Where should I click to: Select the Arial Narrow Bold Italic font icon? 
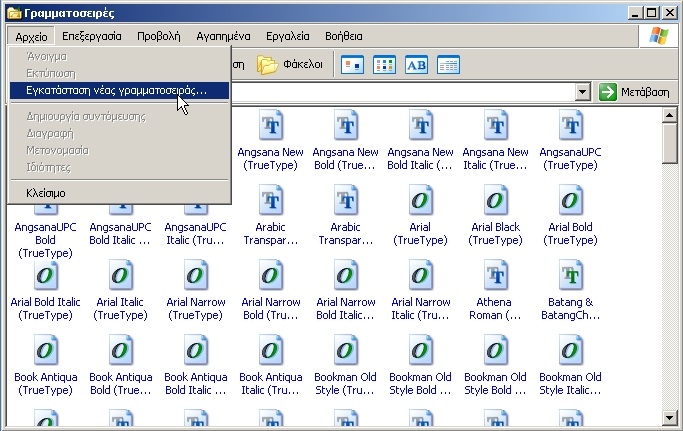(x=346, y=275)
